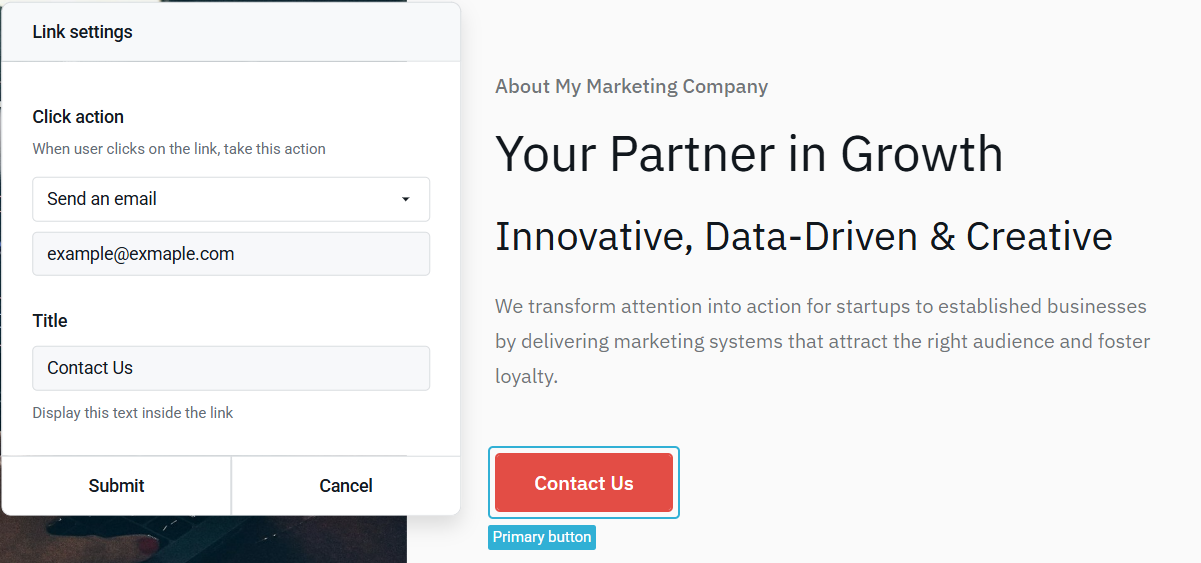Select the red Contact Us button
This screenshot has height=563, width=1201.
(584, 483)
